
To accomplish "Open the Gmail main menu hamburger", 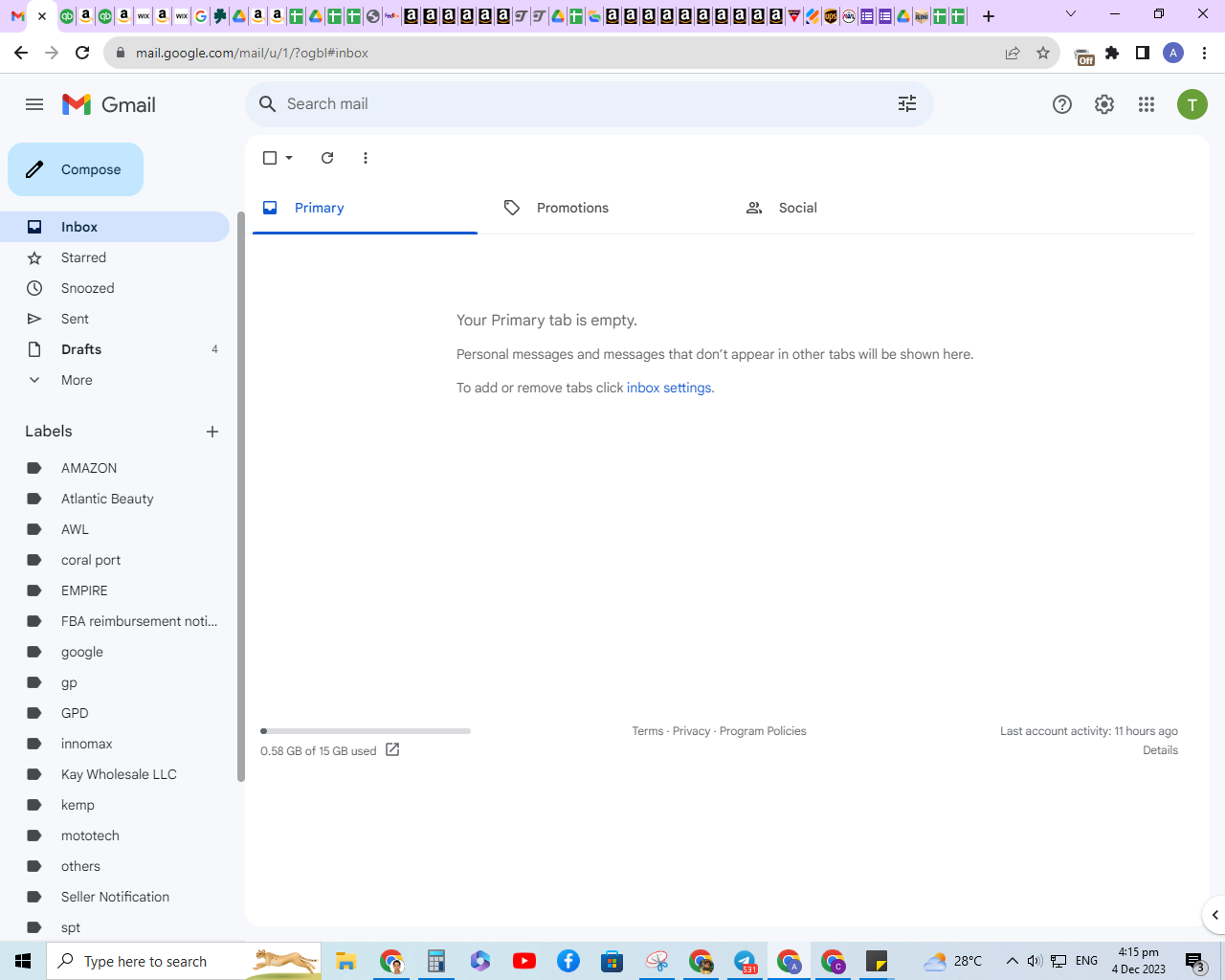I will tap(34, 104).
